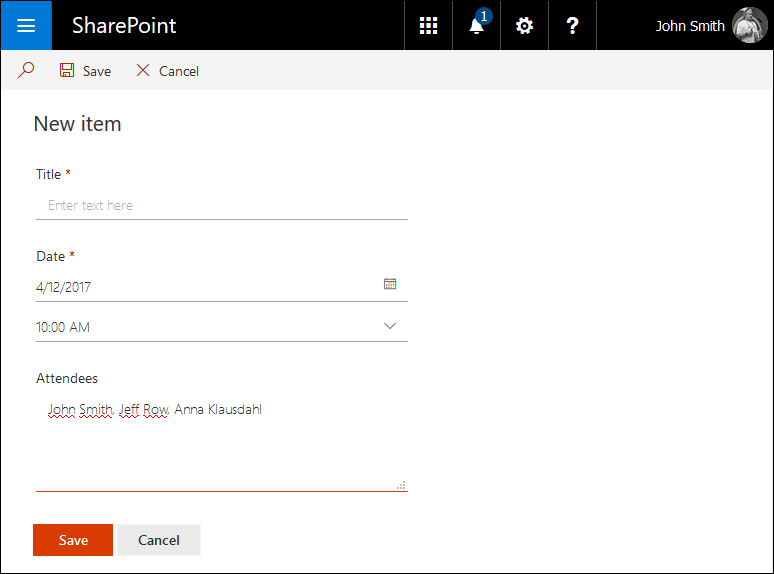The width and height of the screenshot is (774, 574).
Task: Click the red X cancel icon
Action: (x=143, y=70)
